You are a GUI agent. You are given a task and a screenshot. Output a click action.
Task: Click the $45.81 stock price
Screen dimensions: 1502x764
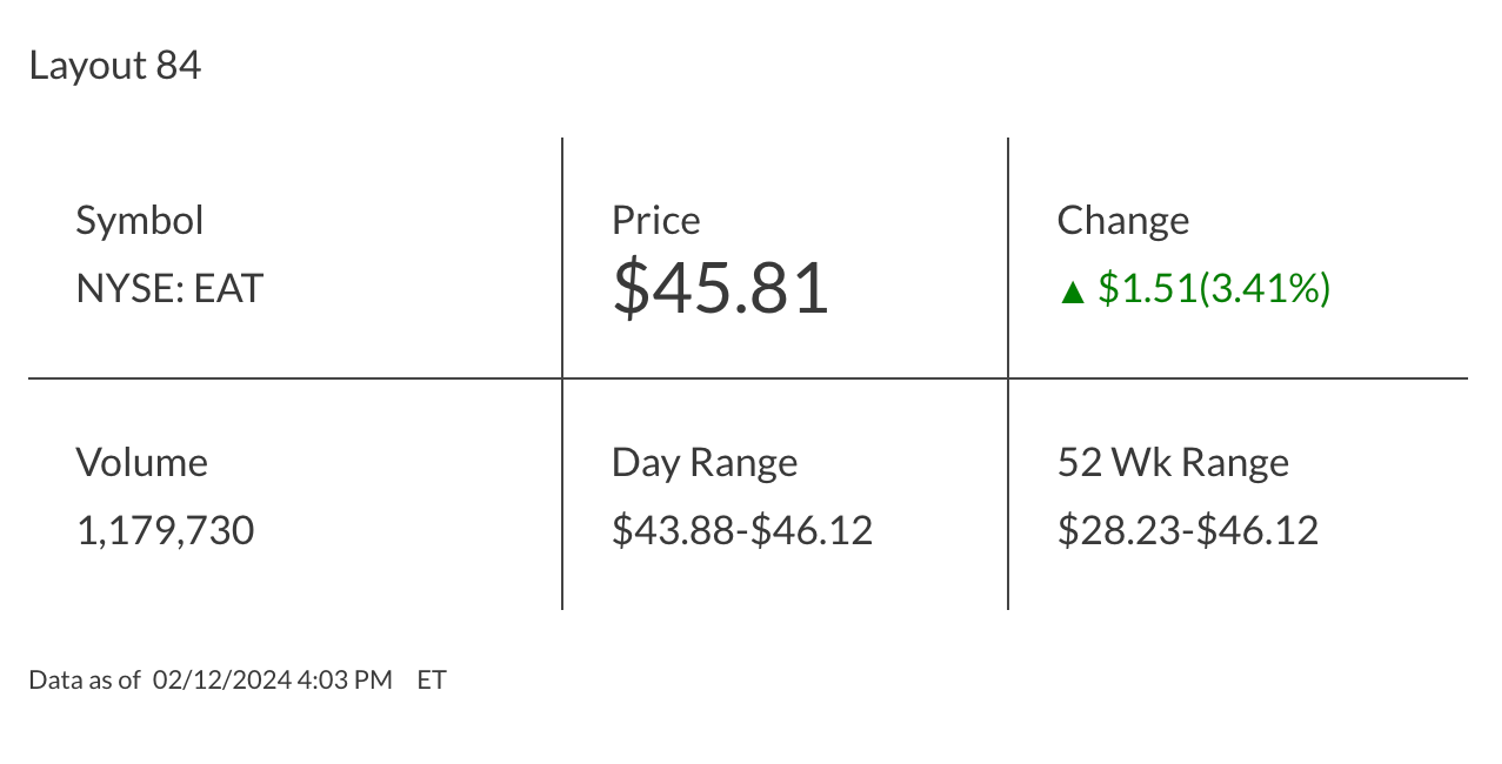pyautogui.click(x=720, y=288)
